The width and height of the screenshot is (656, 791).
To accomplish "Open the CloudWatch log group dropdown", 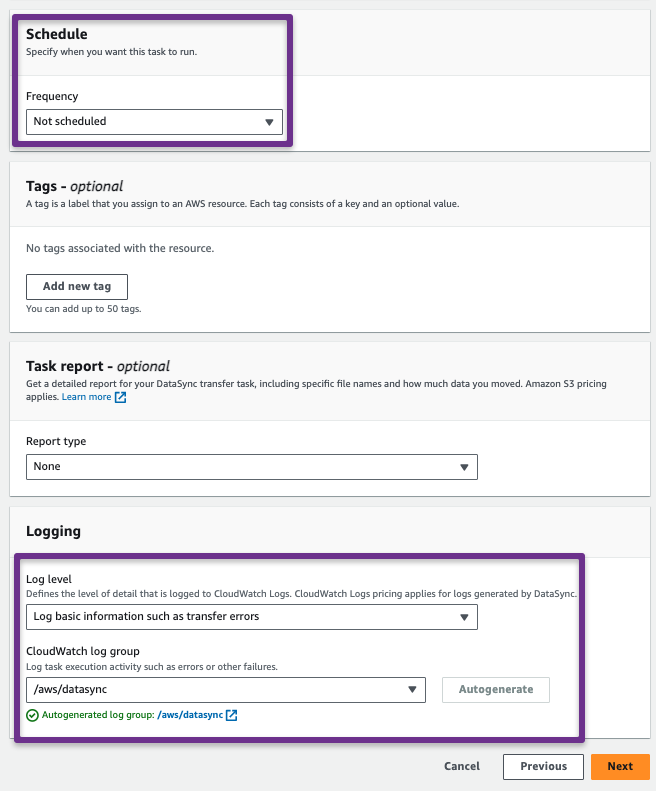I will coord(226,690).
